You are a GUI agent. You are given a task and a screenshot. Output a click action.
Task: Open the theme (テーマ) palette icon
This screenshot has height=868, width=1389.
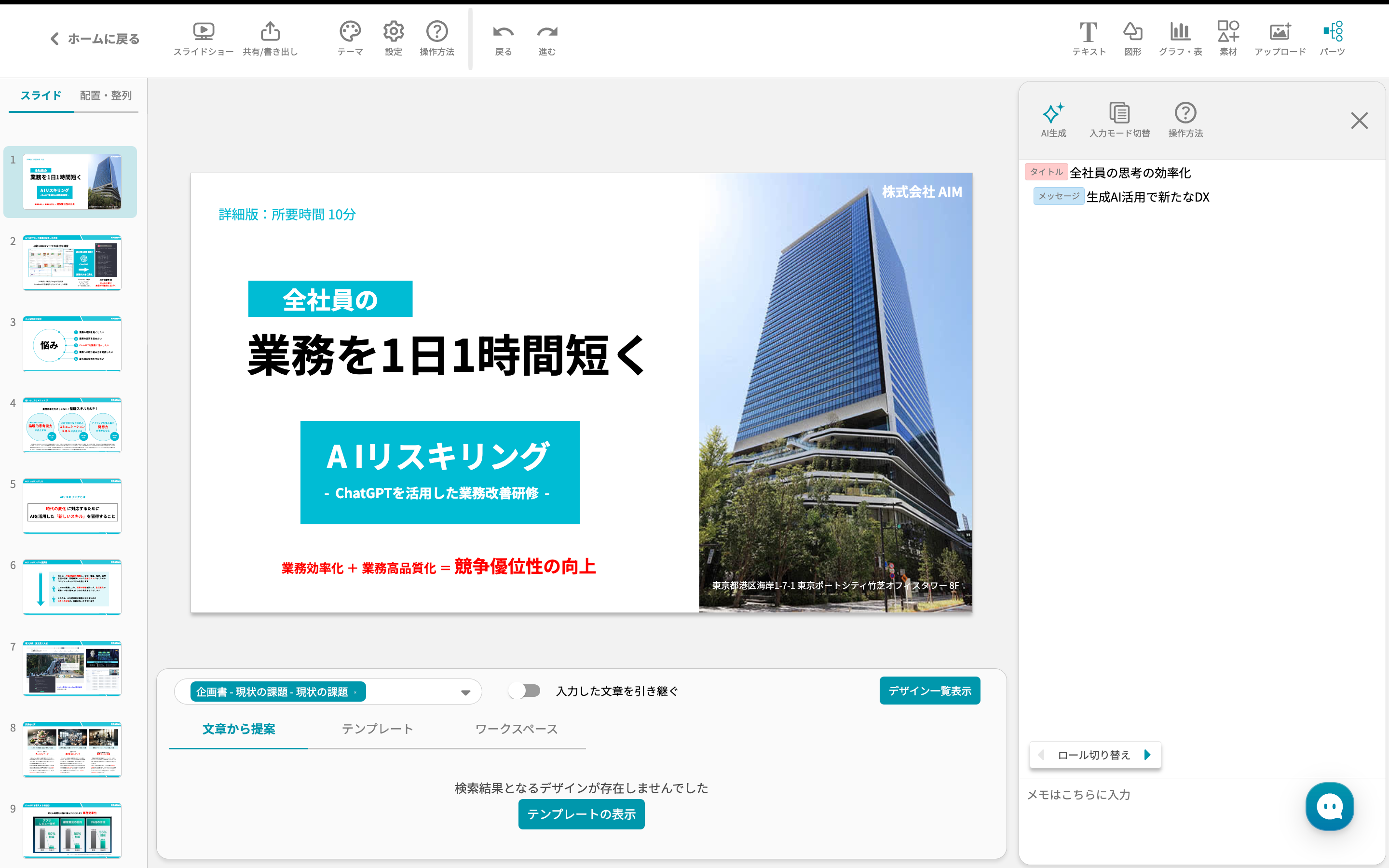[x=350, y=31]
